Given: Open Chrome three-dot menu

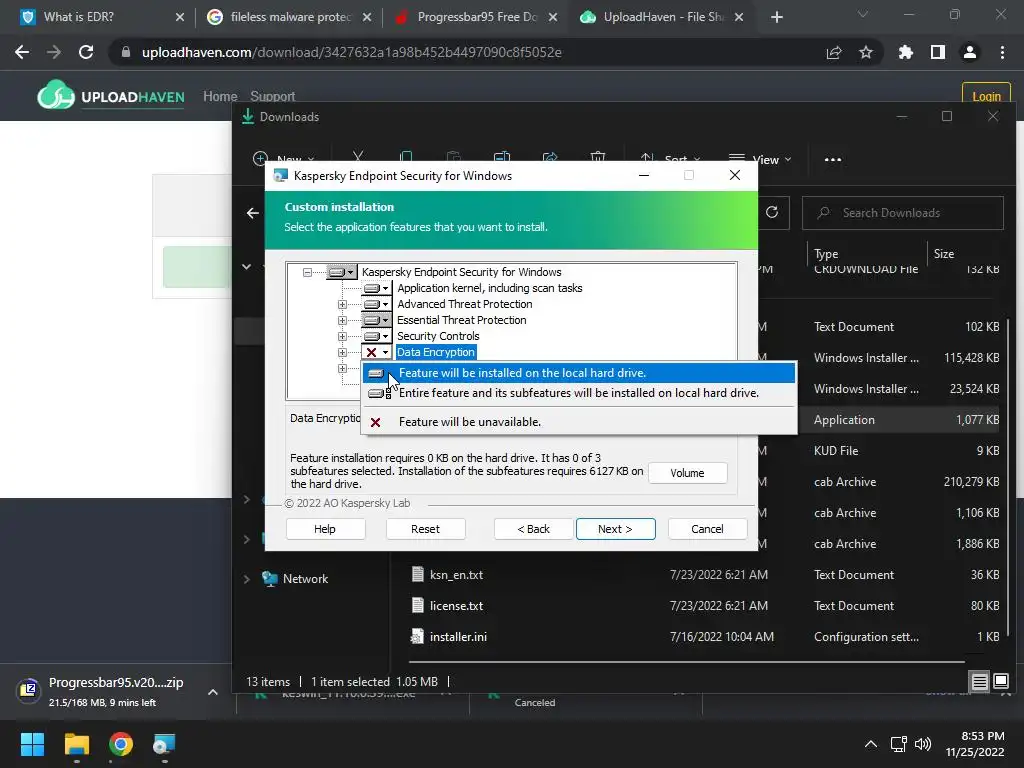Looking at the screenshot, I should pos(1002,52).
